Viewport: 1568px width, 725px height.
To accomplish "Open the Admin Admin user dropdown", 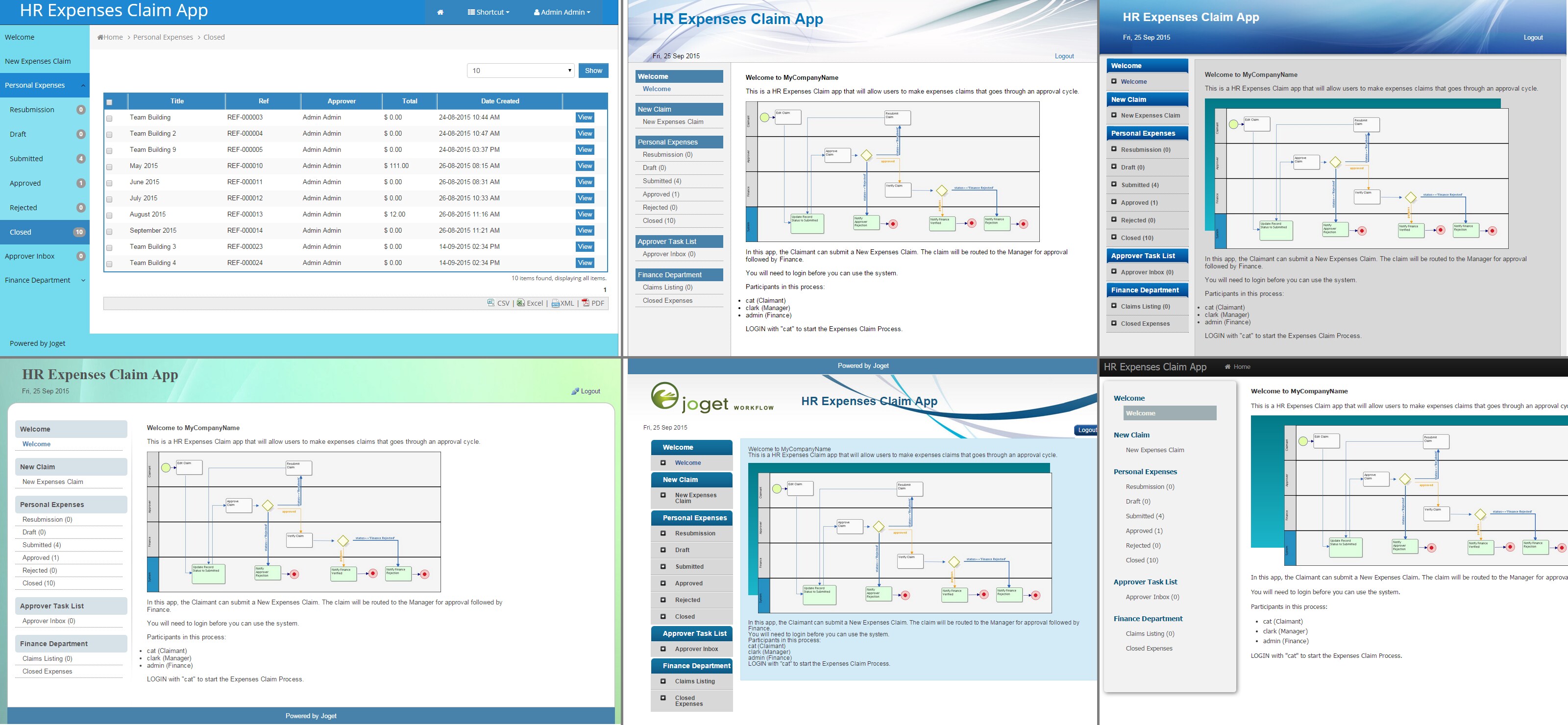I will coord(562,12).
